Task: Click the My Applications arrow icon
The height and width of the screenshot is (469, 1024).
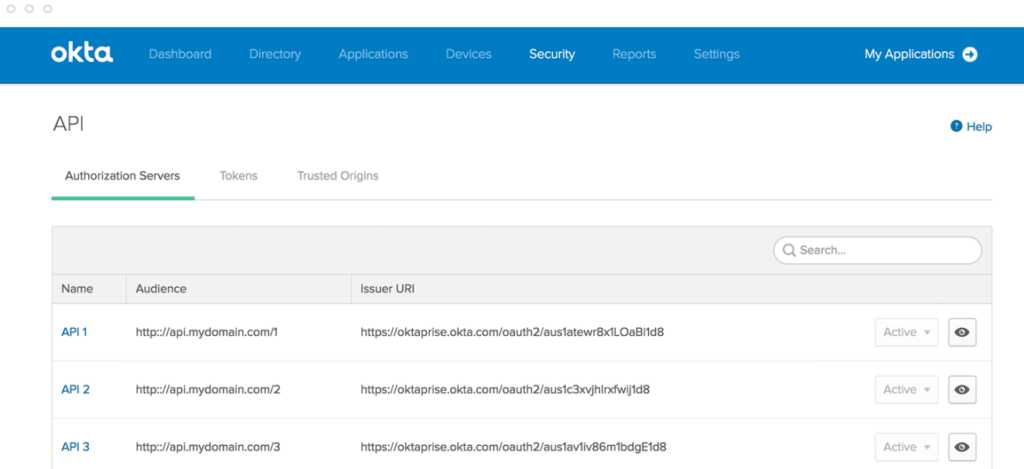Action: click(x=970, y=54)
